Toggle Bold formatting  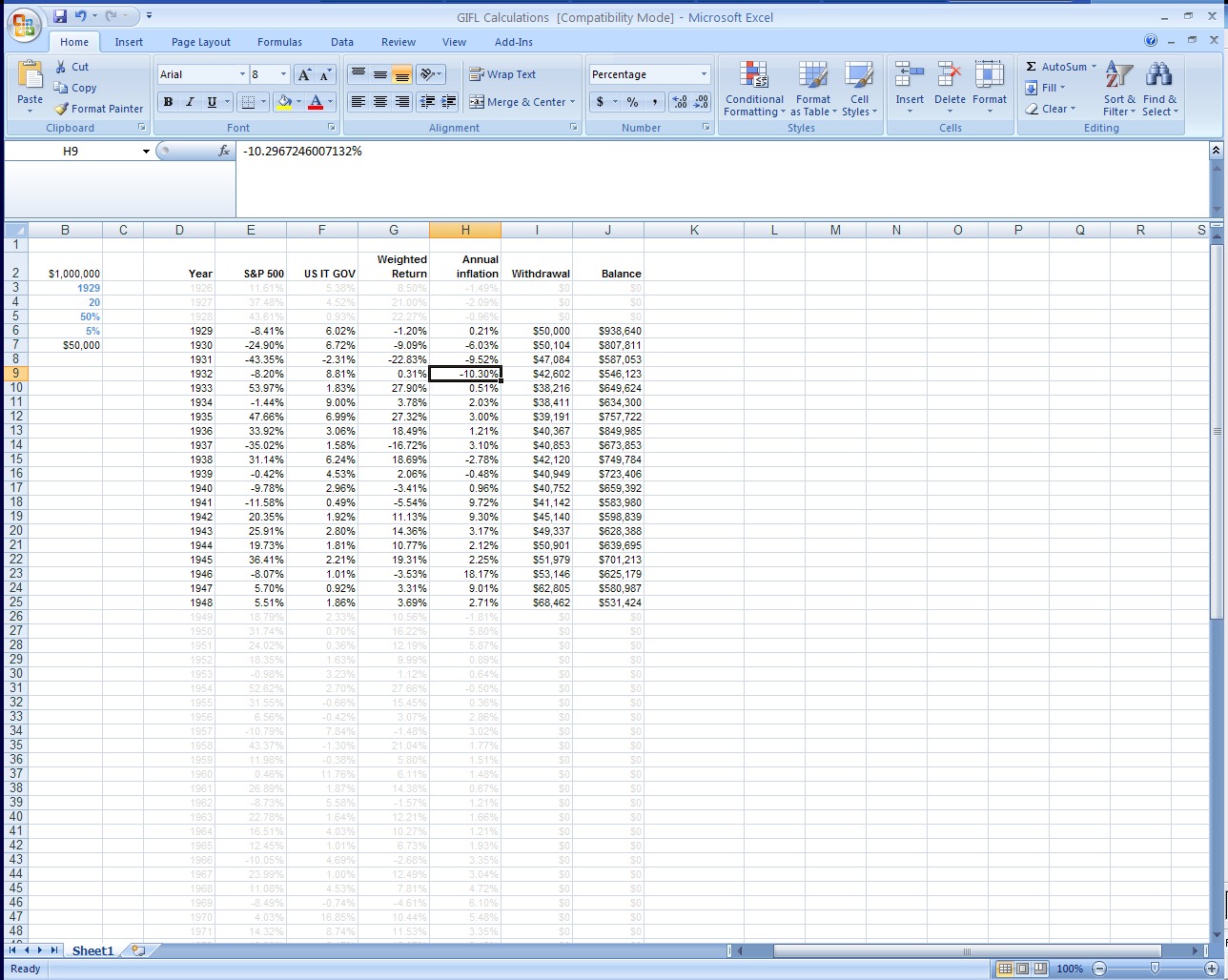click(168, 102)
